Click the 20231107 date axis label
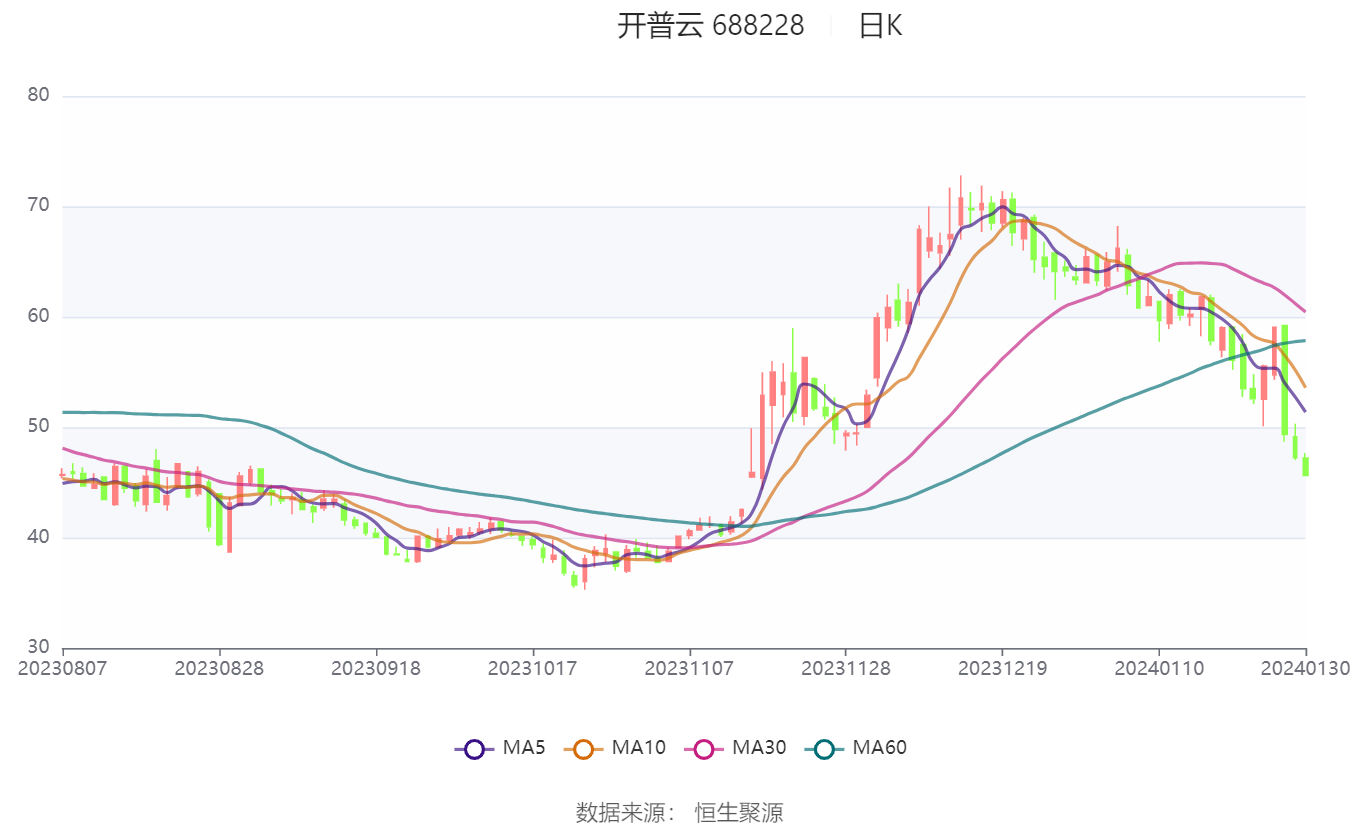This screenshot has width=1360, height=828. 689,668
